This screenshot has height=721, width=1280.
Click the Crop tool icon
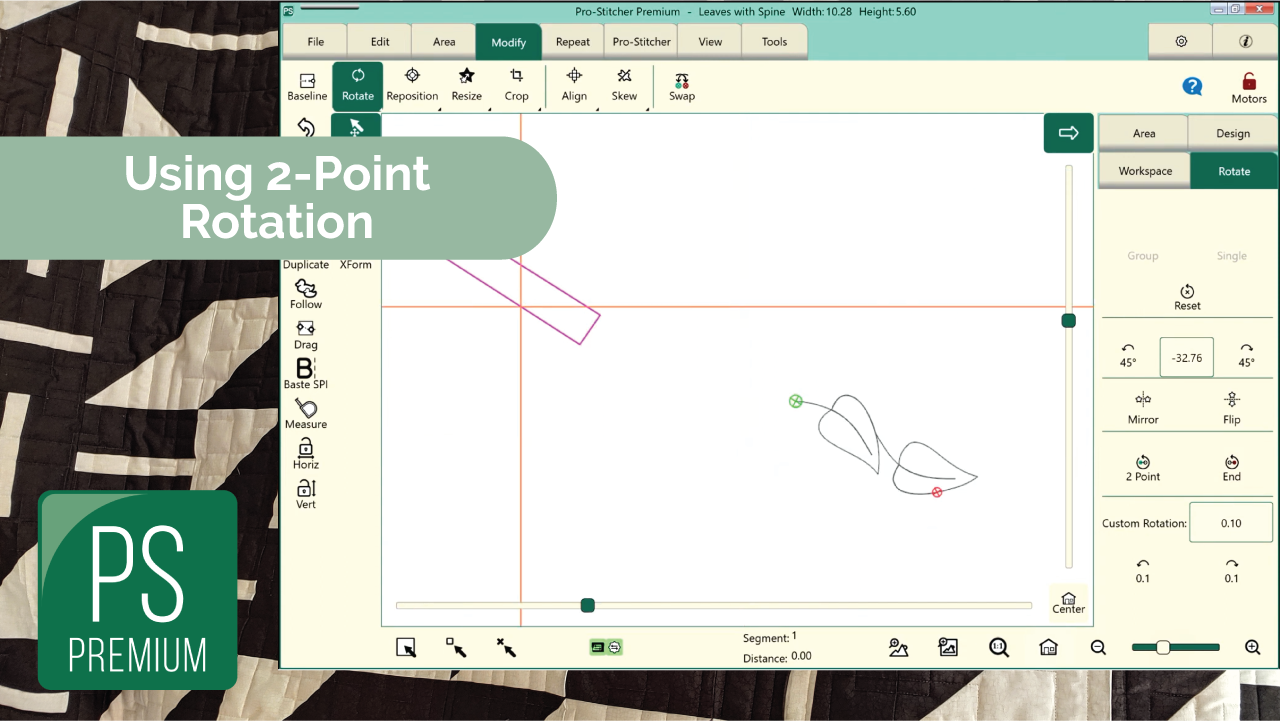[x=516, y=84]
